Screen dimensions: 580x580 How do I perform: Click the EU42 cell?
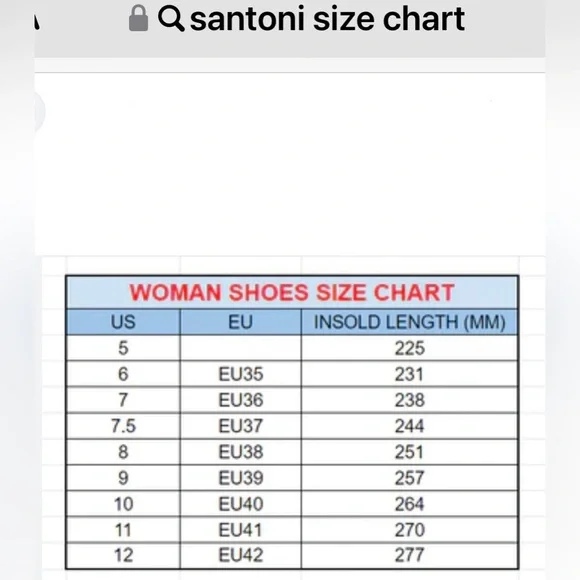[x=240, y=555]
